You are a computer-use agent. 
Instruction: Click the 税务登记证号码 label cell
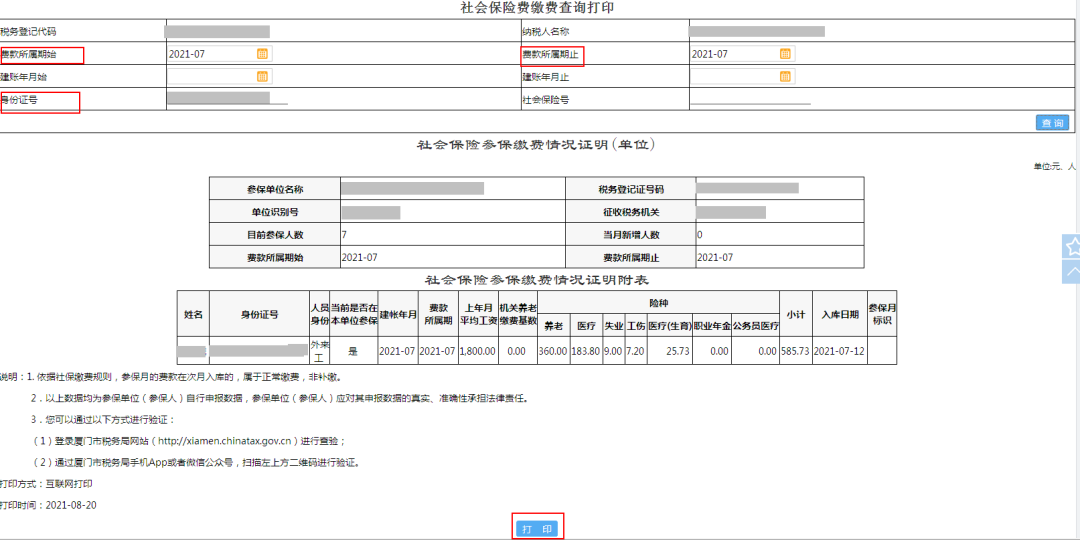coord(631,189)
